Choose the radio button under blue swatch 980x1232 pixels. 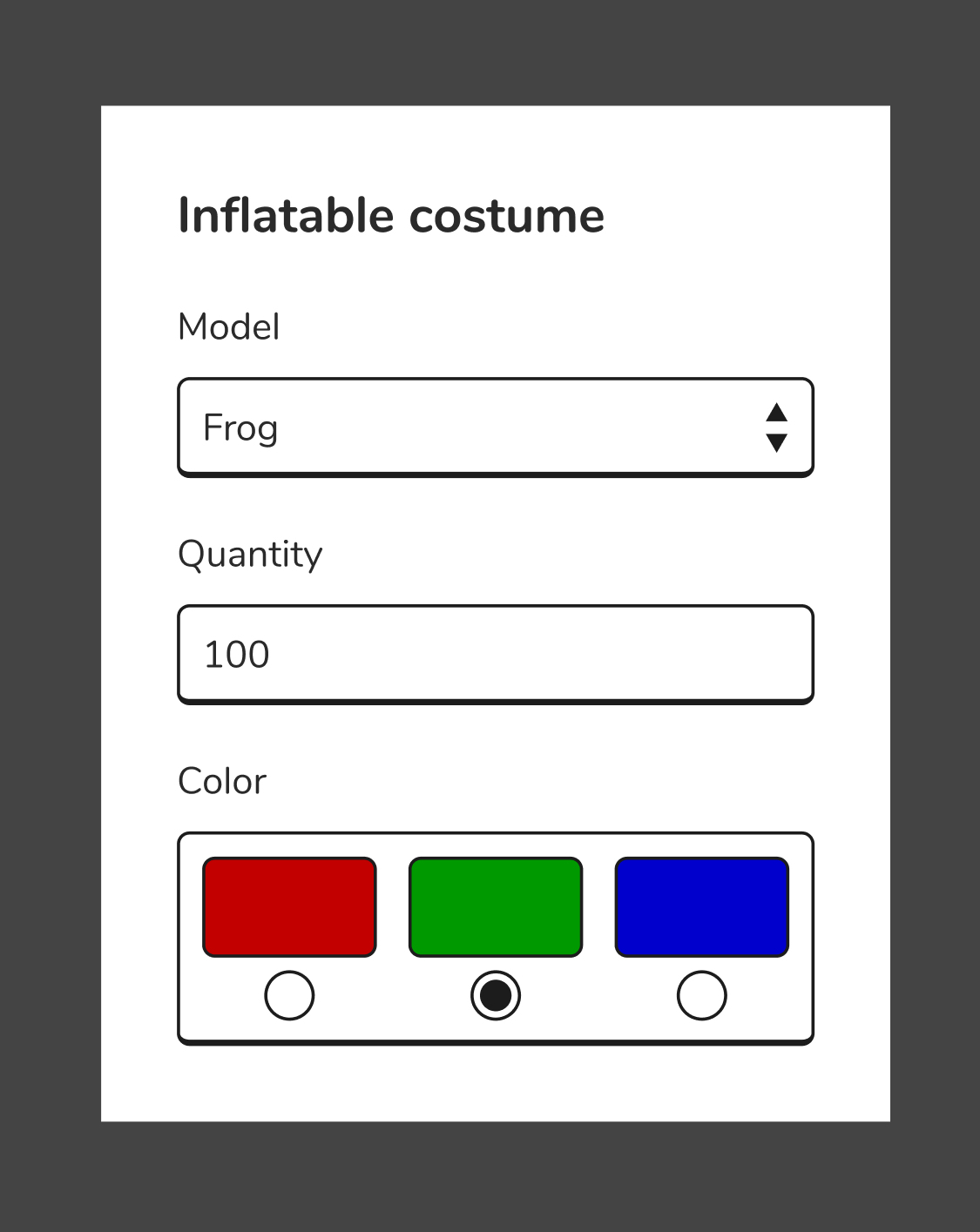701,995
